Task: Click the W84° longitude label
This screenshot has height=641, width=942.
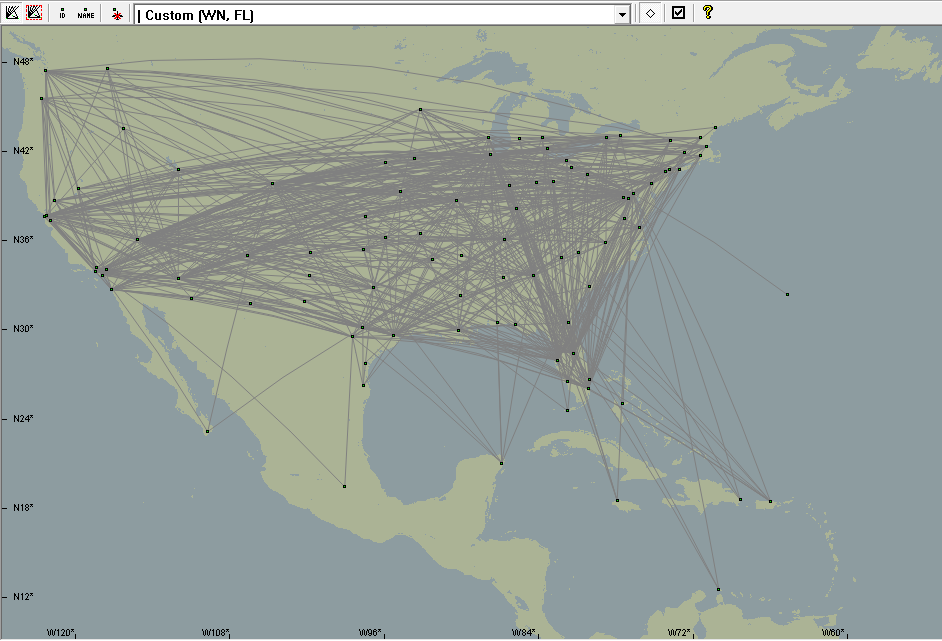Action: pos(523,633)
